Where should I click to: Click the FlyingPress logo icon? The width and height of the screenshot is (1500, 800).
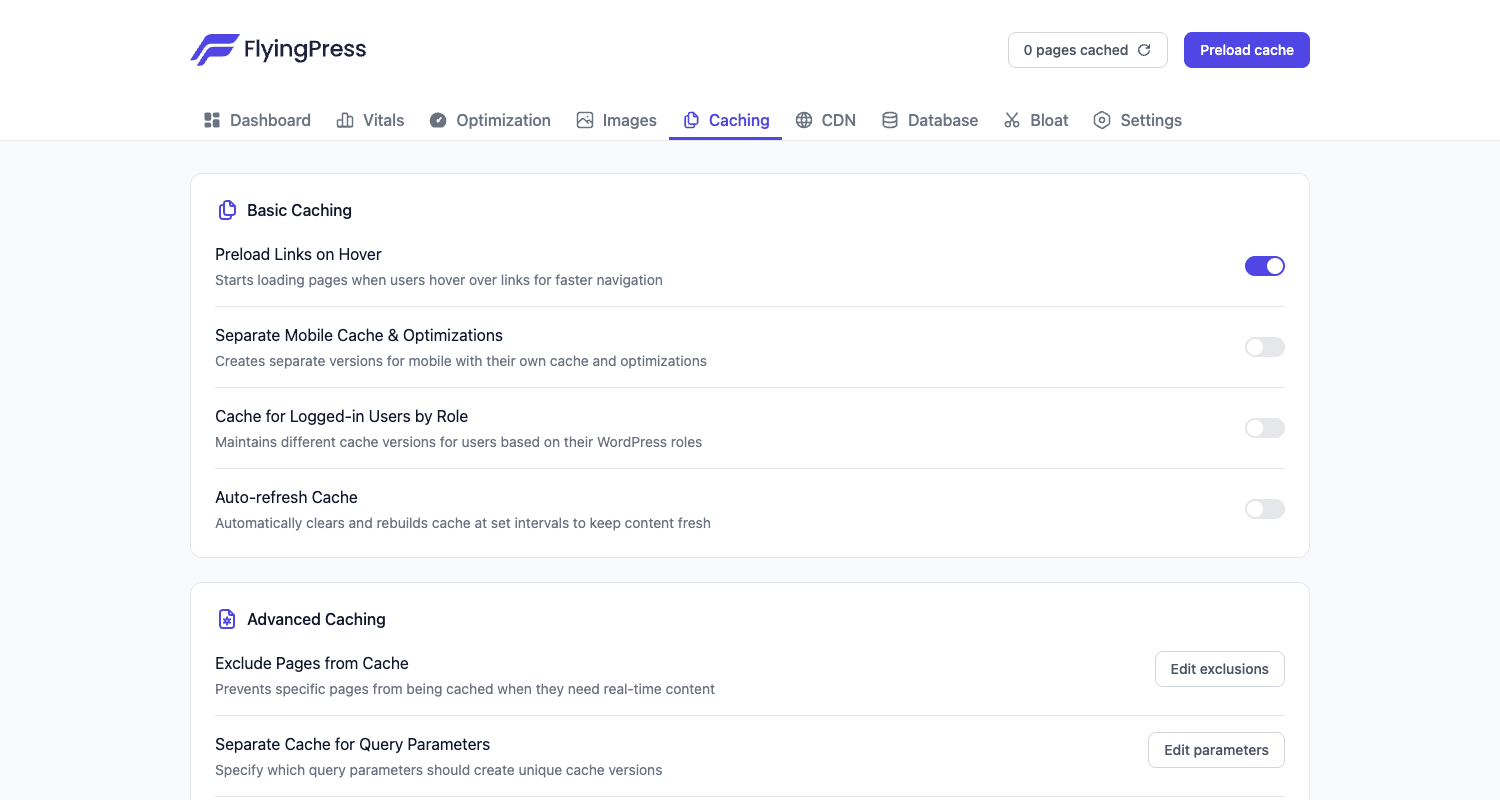coord(214,49)
